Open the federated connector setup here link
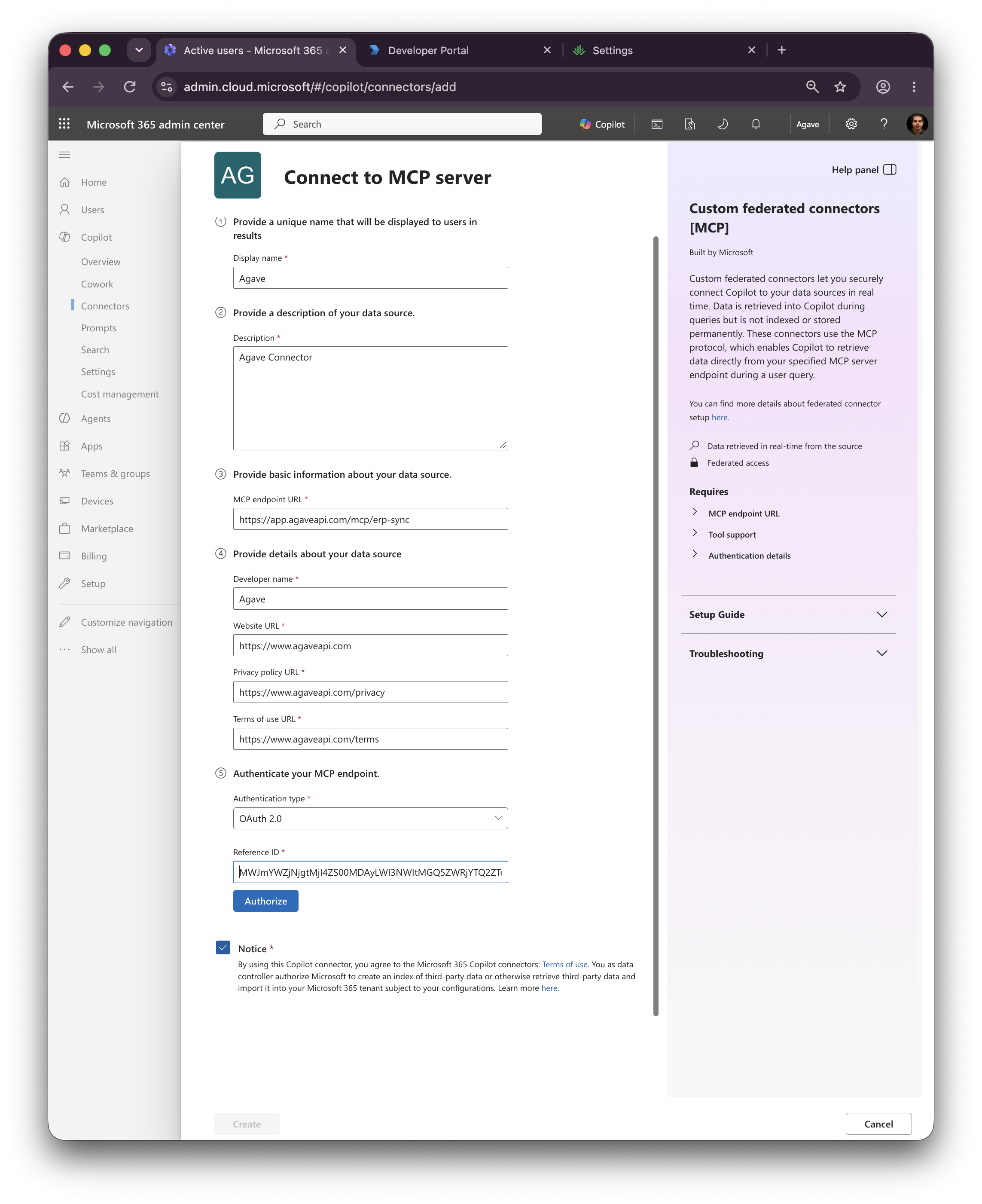Image resolution: width=982 pixels, height=1204 pixels. tap(719, 418)
